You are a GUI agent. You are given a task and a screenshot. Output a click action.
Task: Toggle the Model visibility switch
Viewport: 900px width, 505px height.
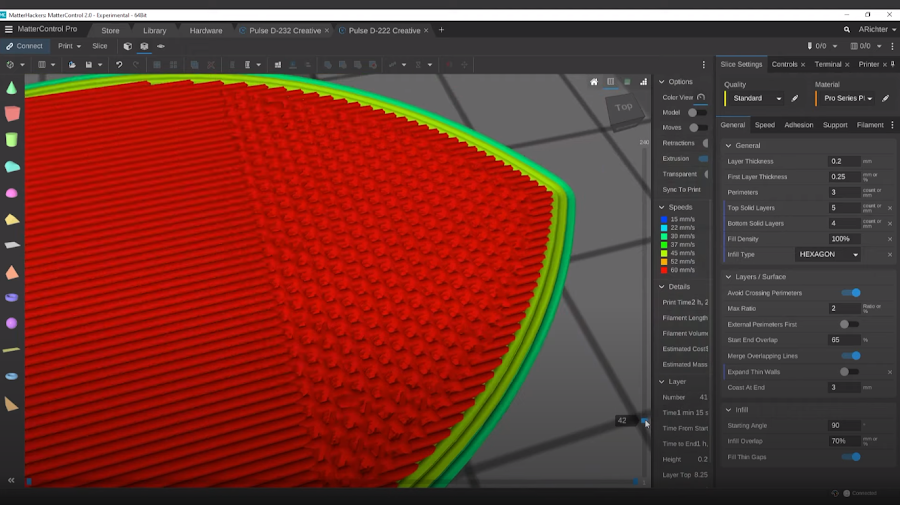[697, 113]
